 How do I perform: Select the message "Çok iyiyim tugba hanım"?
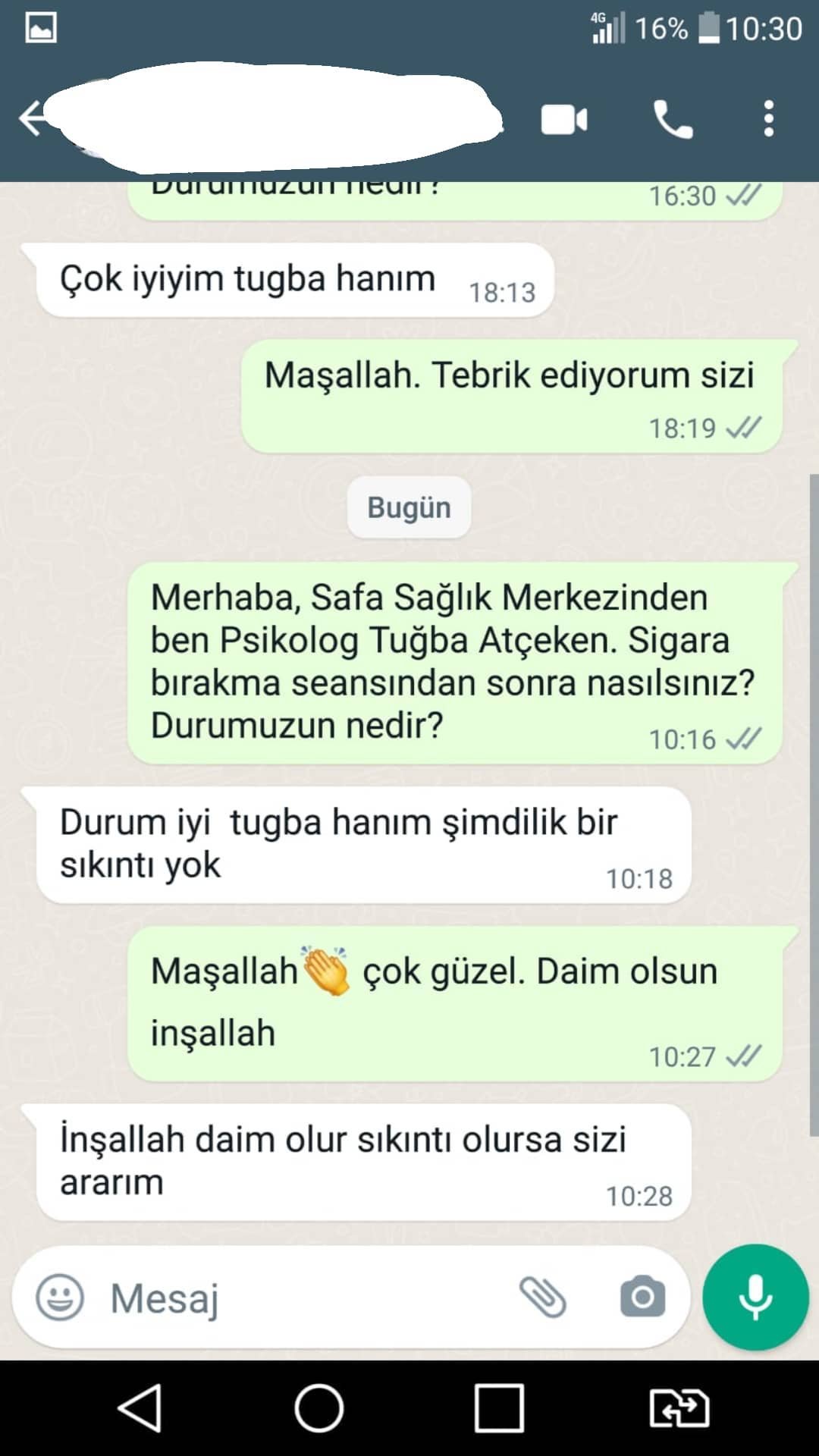click(x=294, y=280)
